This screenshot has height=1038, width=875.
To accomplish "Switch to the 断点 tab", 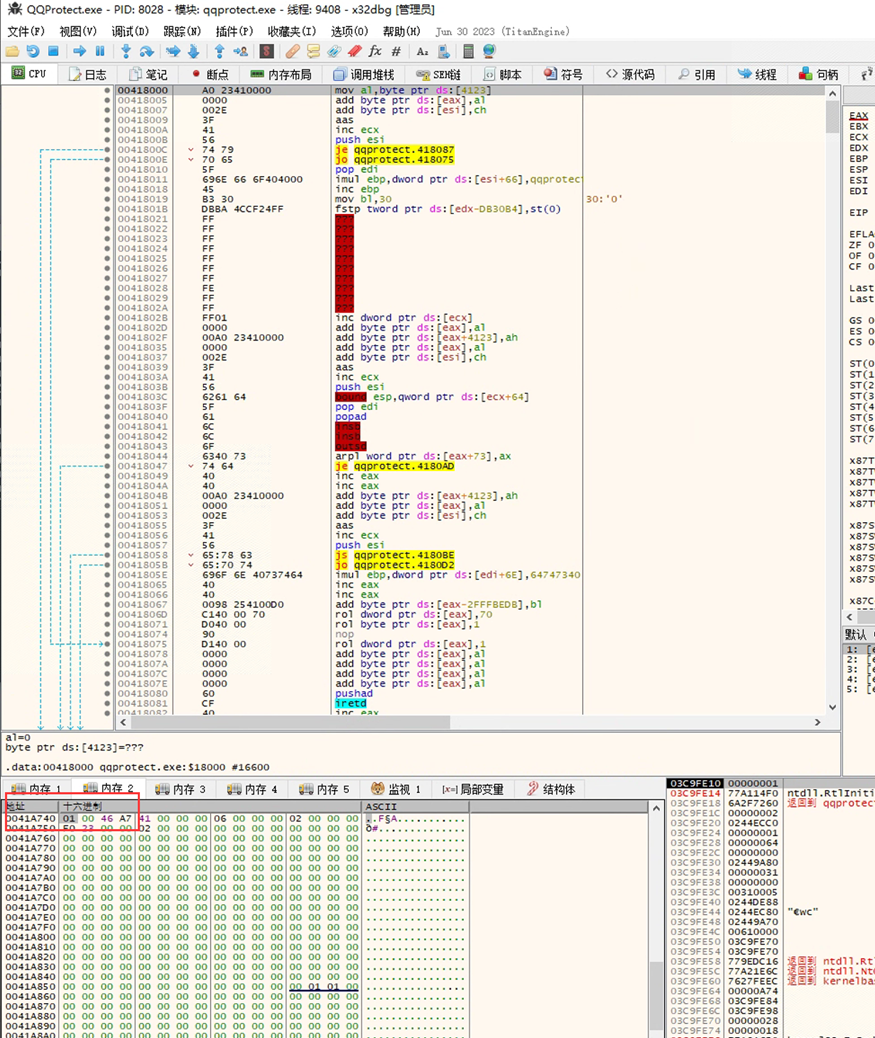I will (x=208, y=74).
